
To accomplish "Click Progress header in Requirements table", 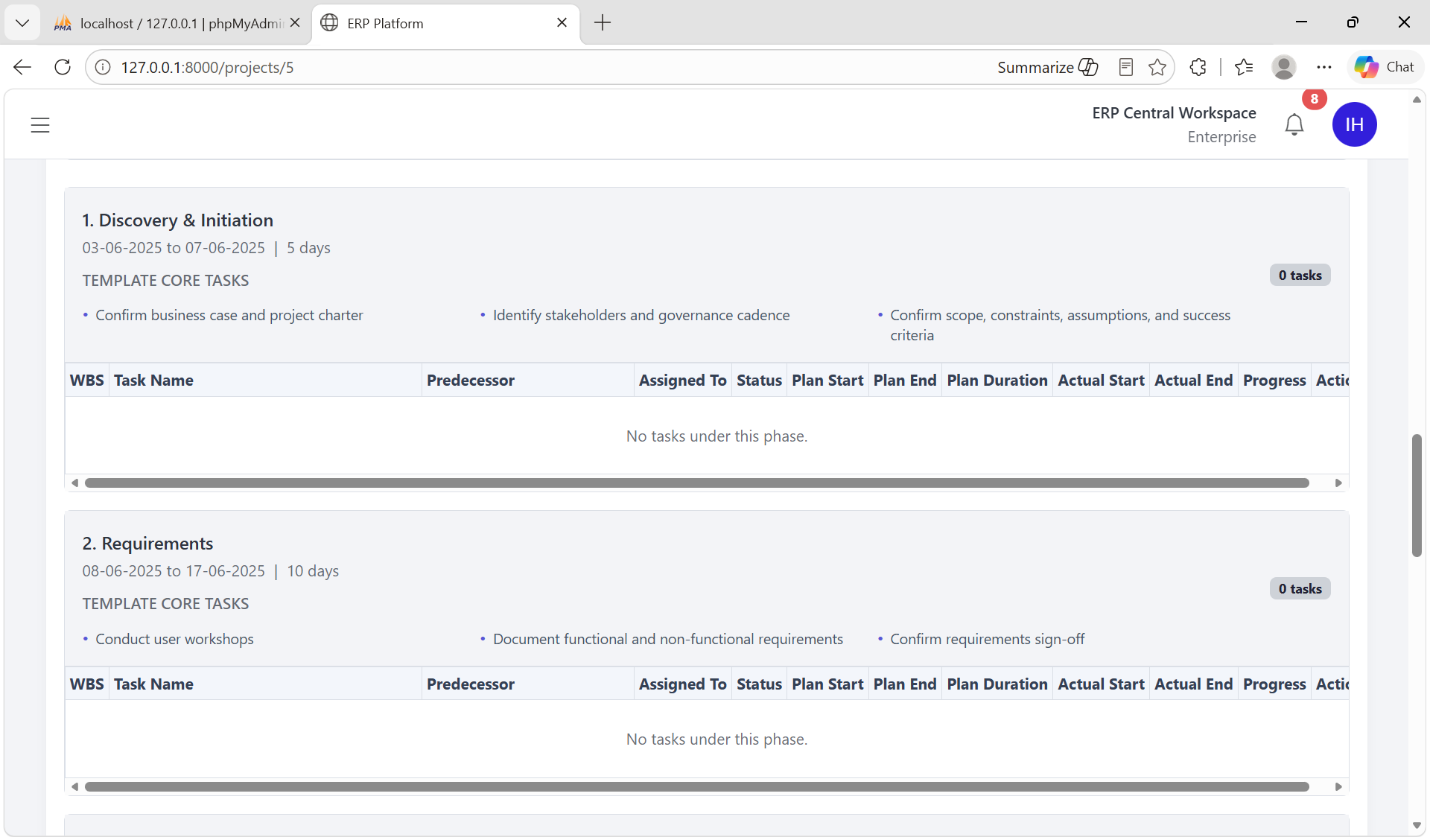I will 1274,684.
